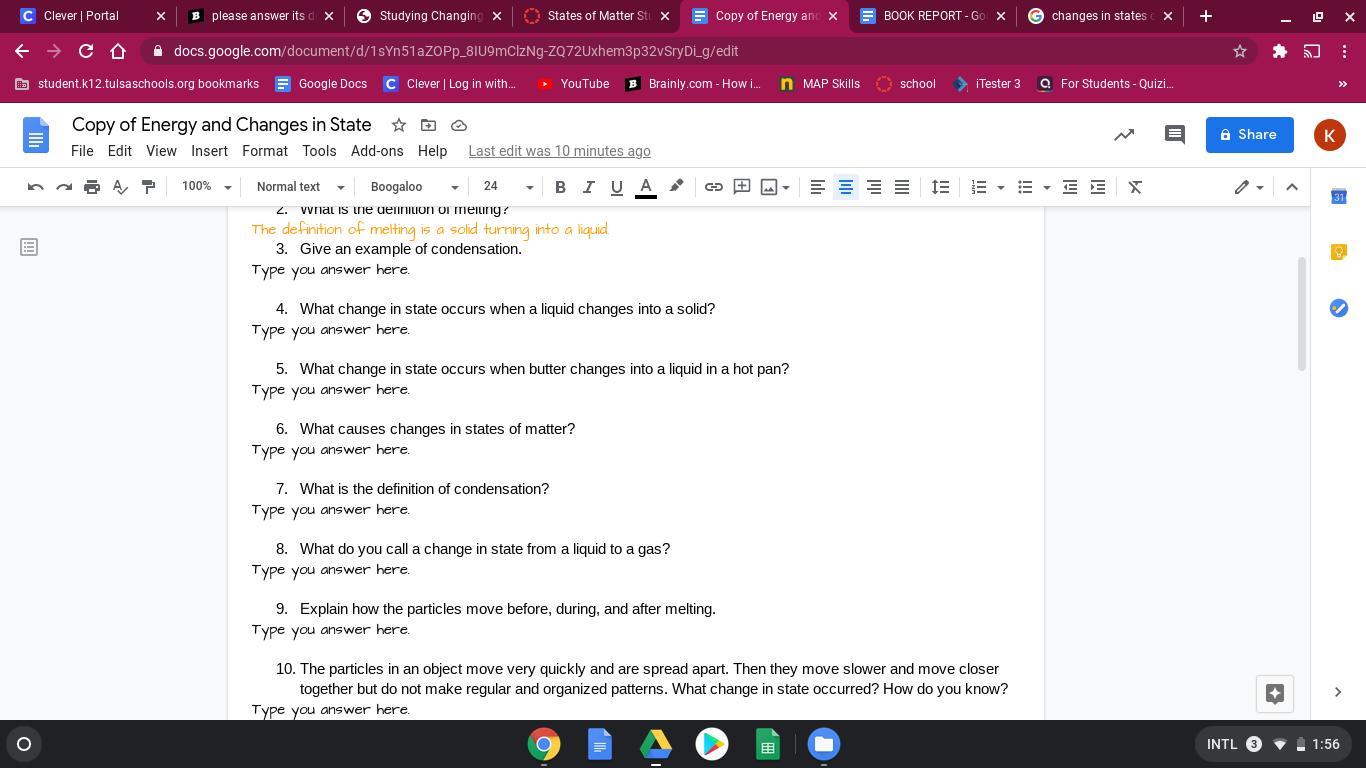Star this document
The width and height of the screenshot is (1366, 768).
tap(399, 125)
